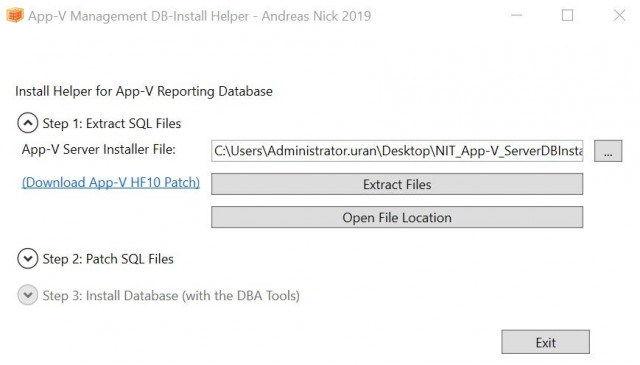
Task: Select the "Step 2: Patch SQL Files" header text
Action: point(108,259)
